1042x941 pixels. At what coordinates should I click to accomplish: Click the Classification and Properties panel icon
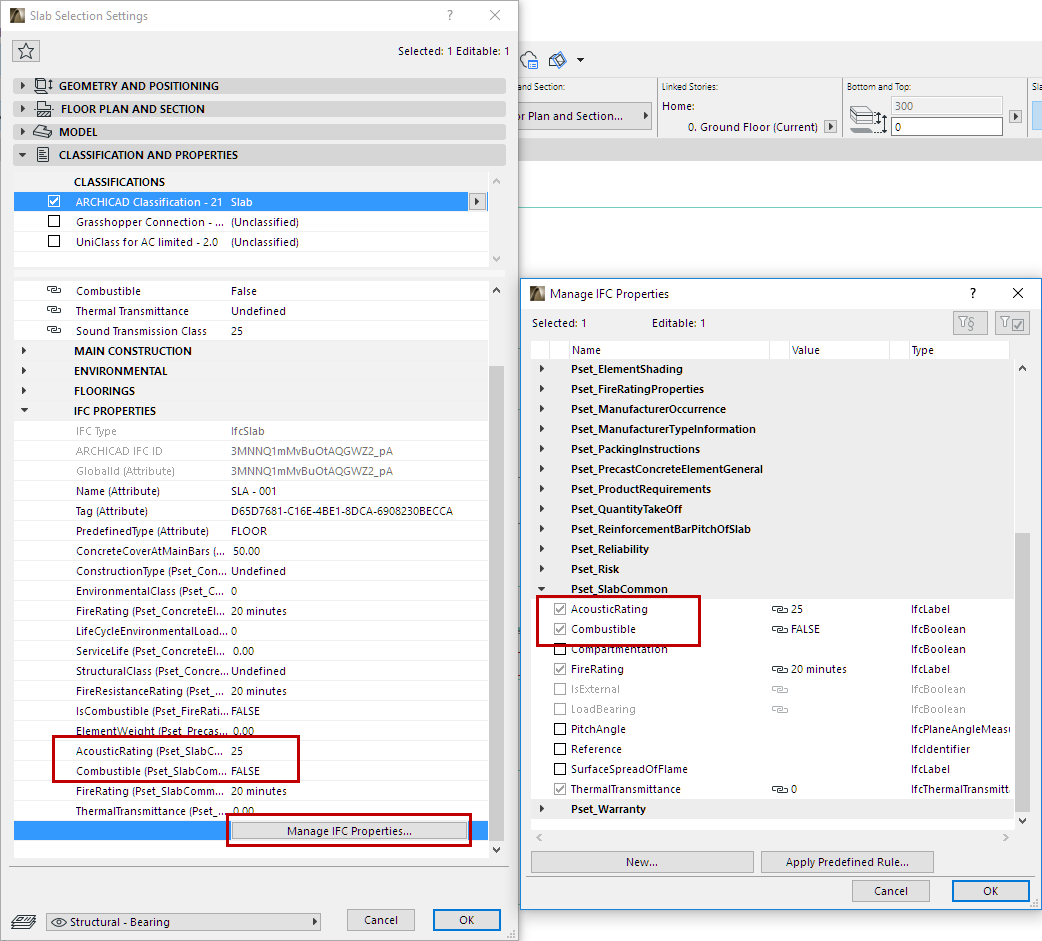tap(43, 155)
